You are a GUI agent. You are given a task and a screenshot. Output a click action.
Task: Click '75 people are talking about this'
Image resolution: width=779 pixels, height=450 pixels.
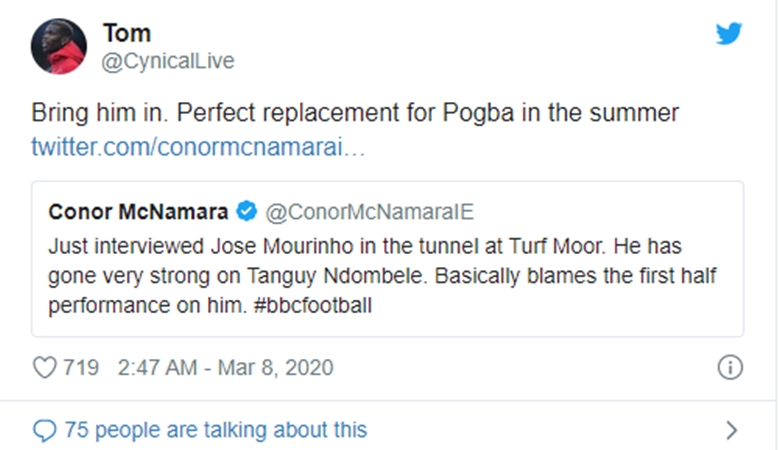coord(215,431)
